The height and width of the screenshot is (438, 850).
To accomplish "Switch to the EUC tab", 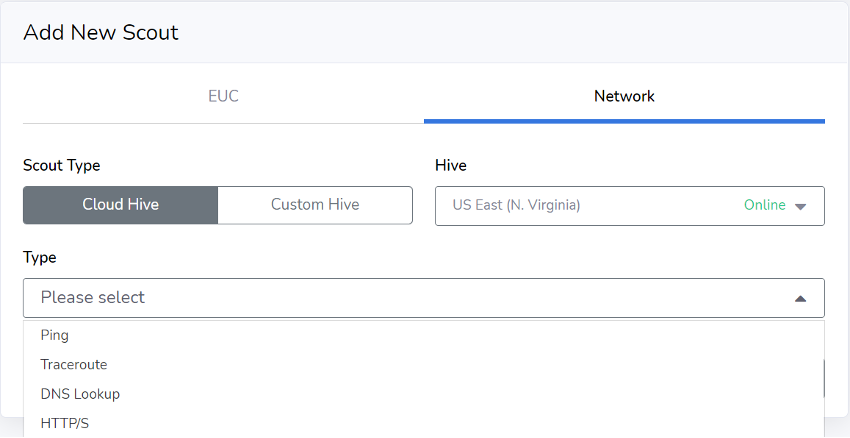I will click(223, 96).
